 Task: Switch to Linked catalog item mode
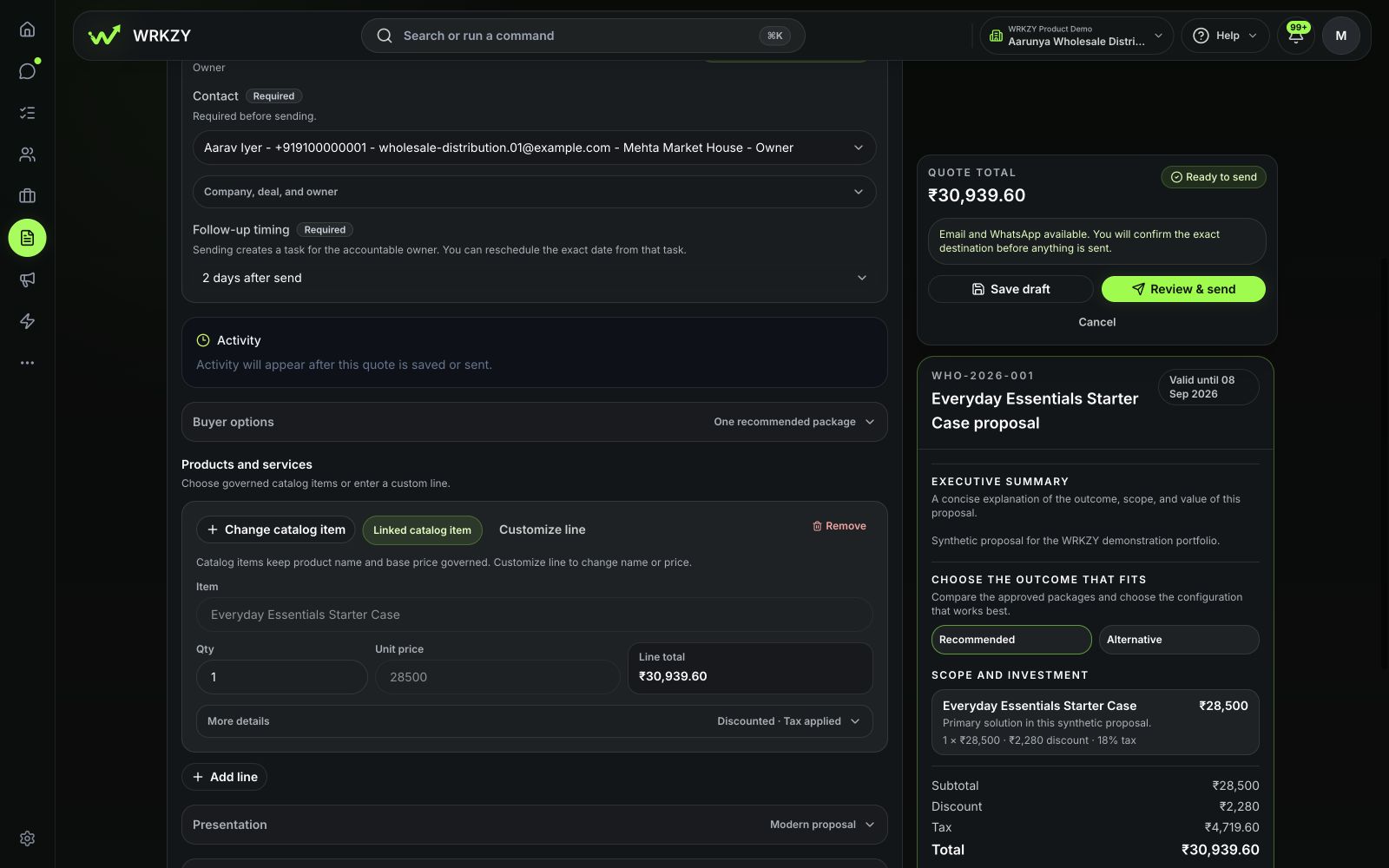point(422,530)
